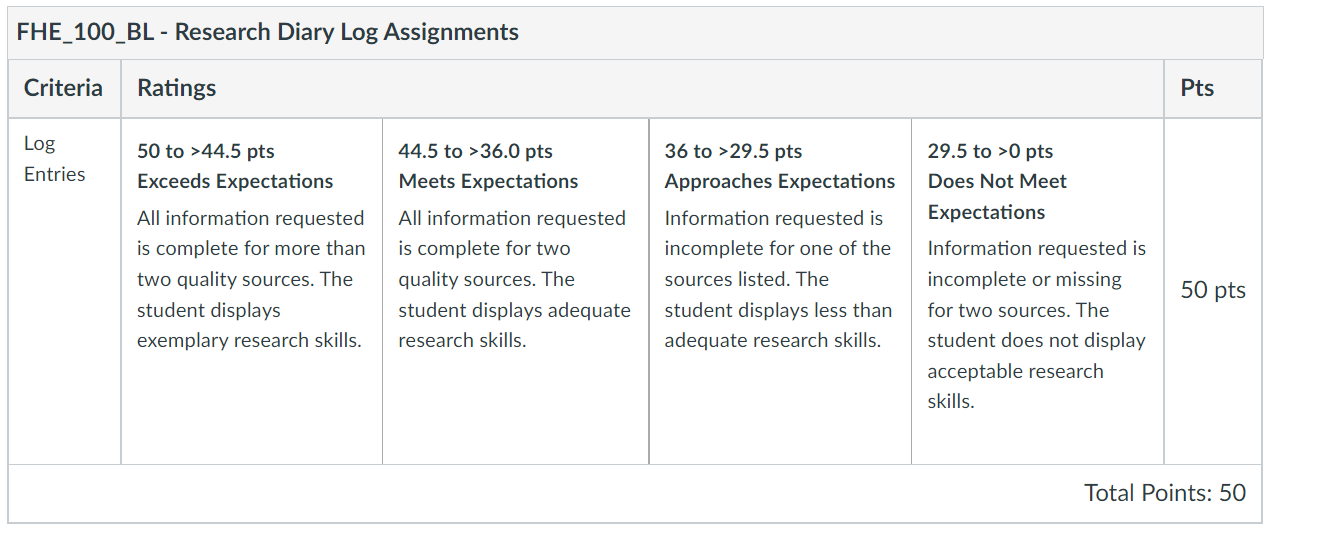Click the rubric title FHE_100_BL Research Diary

tap(268, 32)
